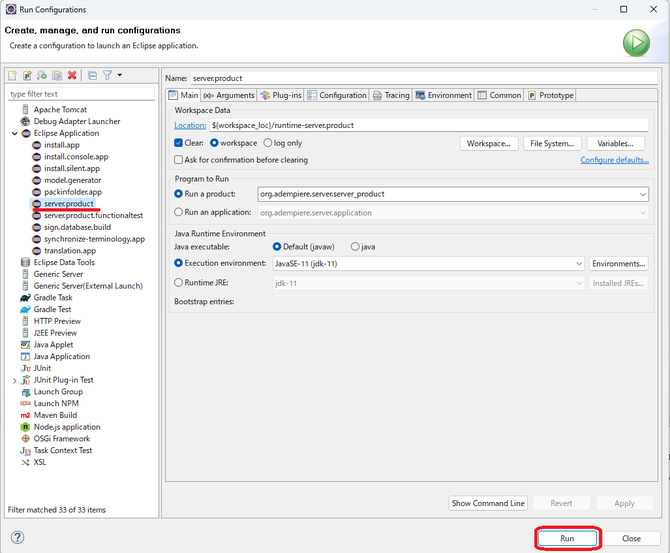Select java executable radio option

[x=355, y=247]
